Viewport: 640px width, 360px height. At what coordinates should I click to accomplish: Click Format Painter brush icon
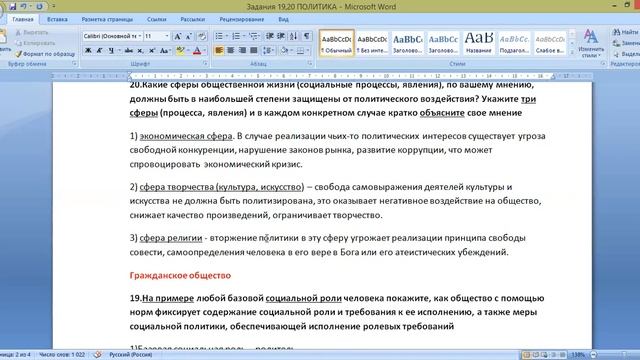[18, 54]
